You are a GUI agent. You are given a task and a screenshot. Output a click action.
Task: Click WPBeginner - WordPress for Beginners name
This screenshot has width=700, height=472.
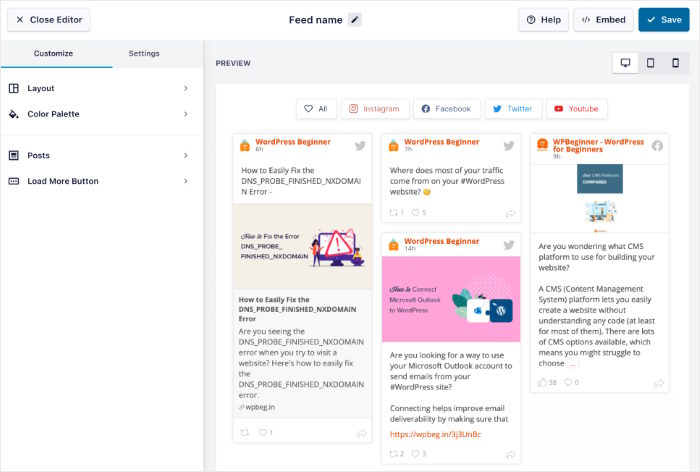pyautogui.click(x=598, y=145)
